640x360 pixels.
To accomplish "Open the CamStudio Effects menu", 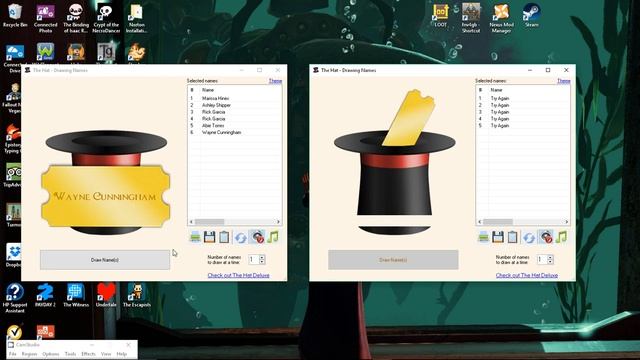I will point(88,354).
